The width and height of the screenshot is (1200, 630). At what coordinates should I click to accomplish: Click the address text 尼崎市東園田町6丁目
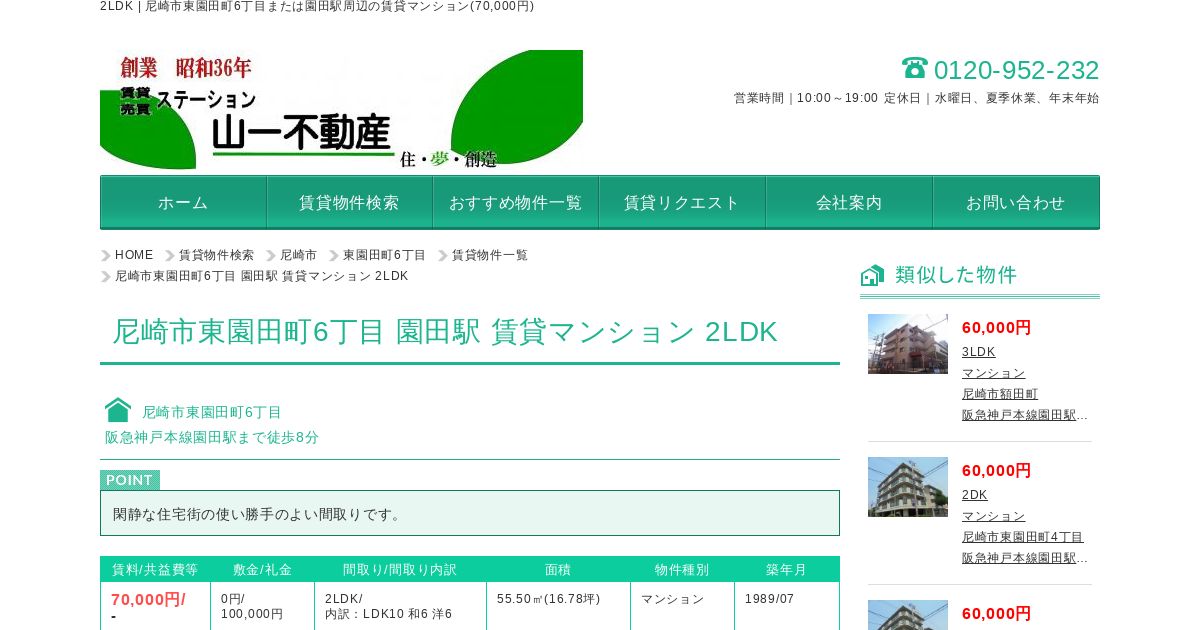[x=212, y=412]
